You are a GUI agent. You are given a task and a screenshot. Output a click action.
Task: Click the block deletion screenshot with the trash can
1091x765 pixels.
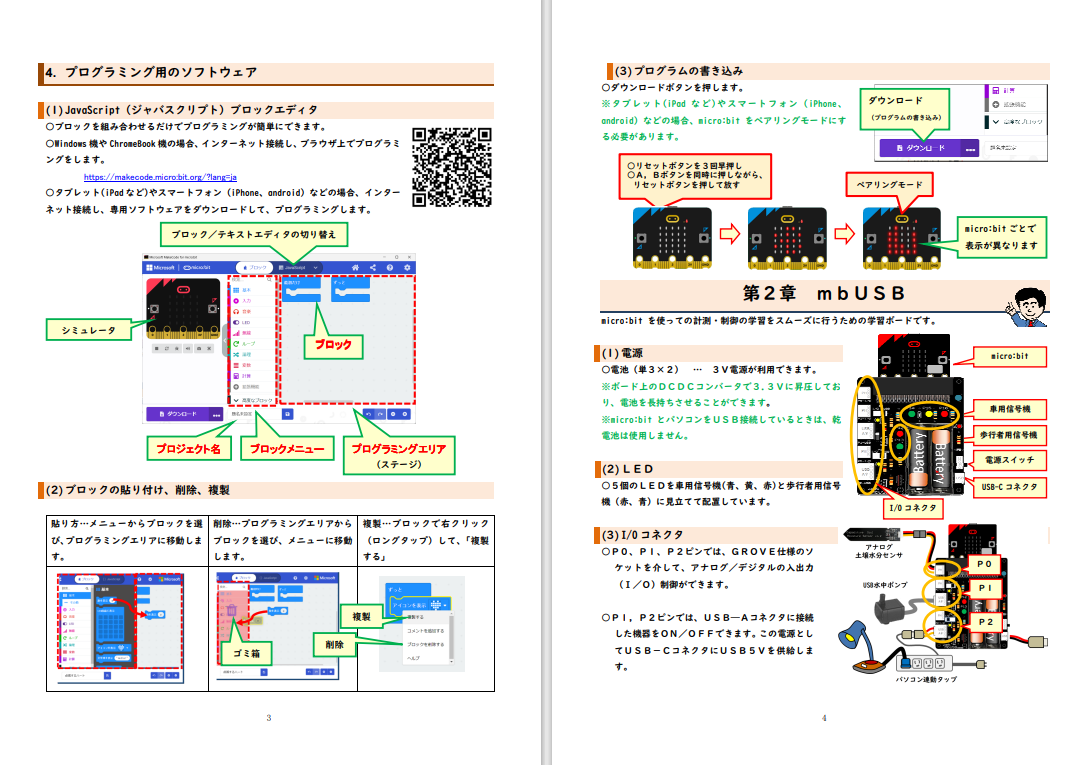(x=278, y=626)
